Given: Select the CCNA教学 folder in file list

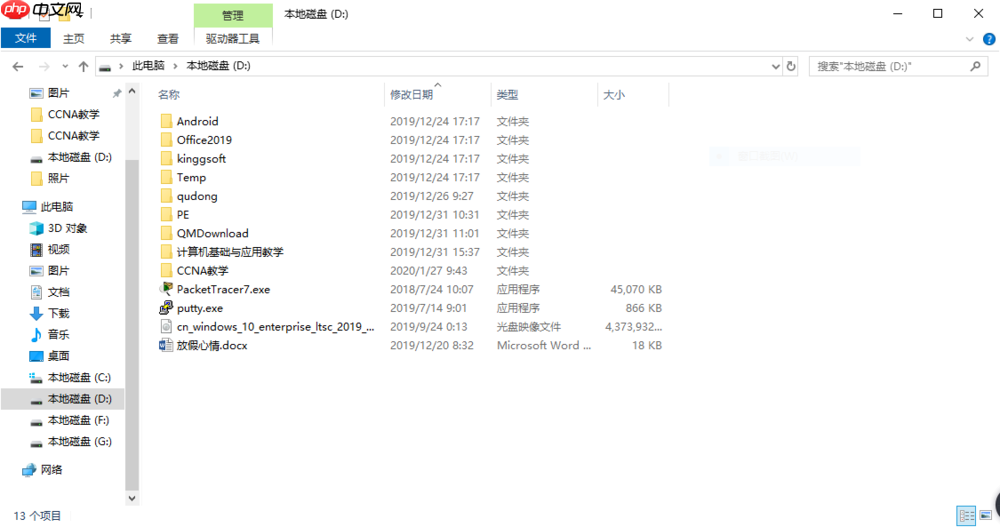Looking at the screenshot, I should coord(203,271).
